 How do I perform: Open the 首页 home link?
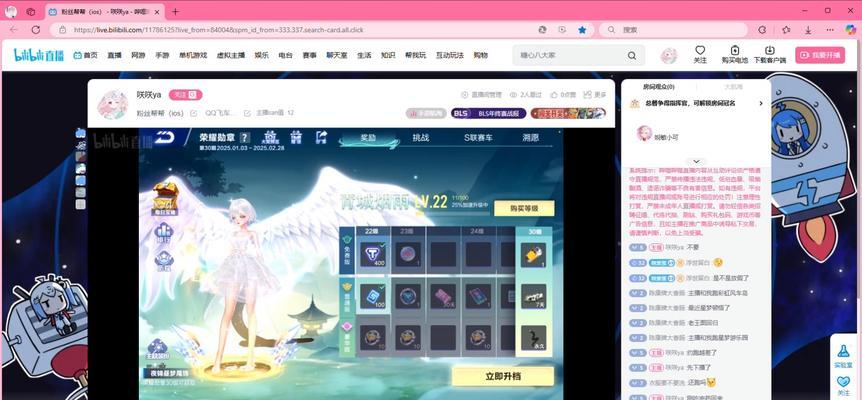[x=86, y=55]
